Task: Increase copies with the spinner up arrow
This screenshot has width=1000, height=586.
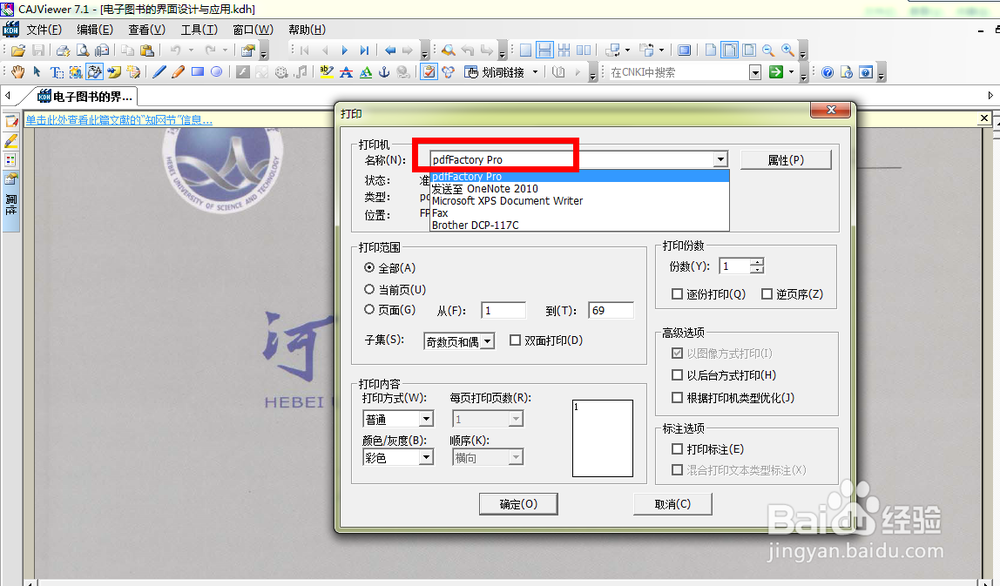Action: pyautogui.click(x=757, y=262)
